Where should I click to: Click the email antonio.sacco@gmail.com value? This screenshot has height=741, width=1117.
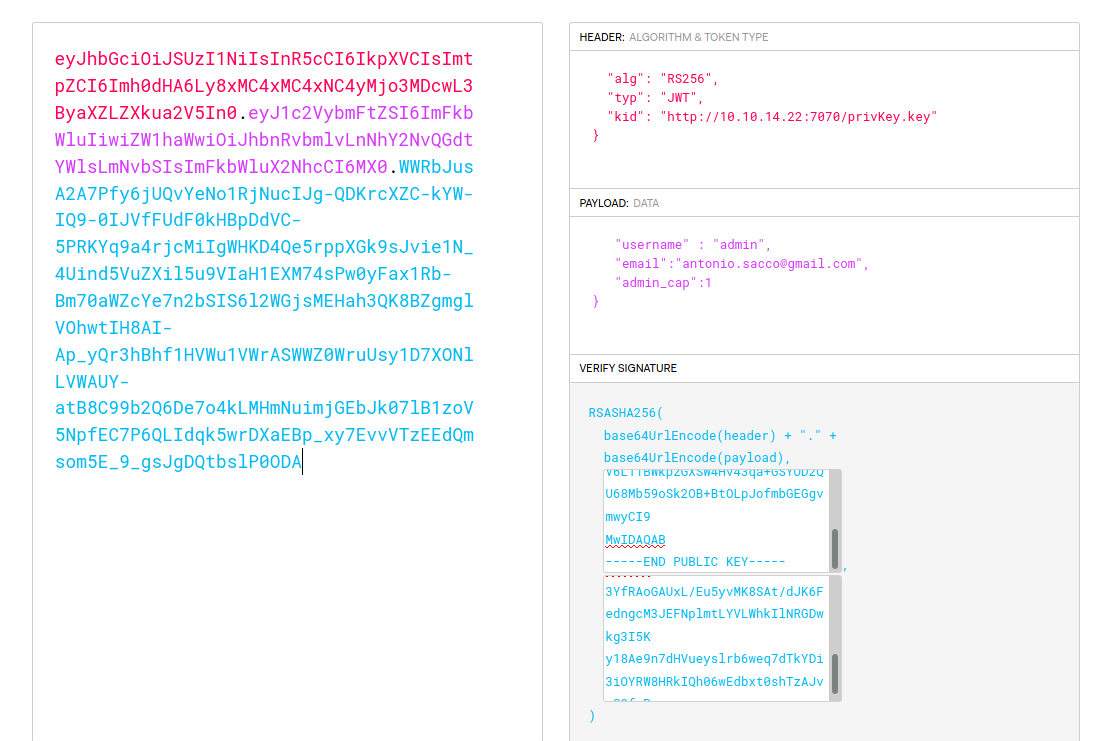click(x=770, y=264)
